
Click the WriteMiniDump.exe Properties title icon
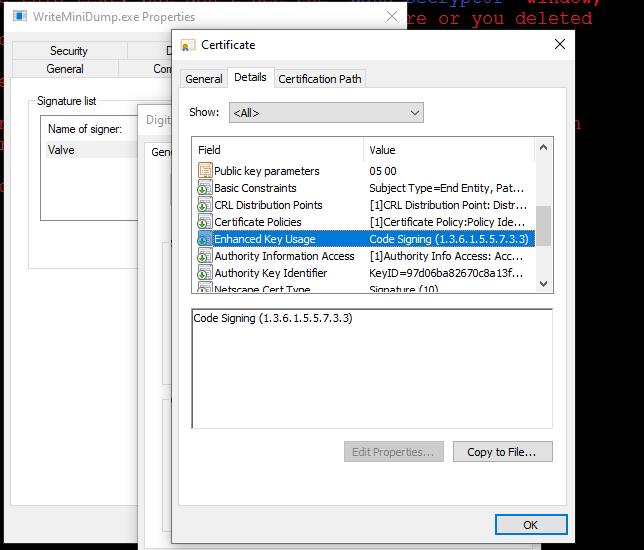20,16
